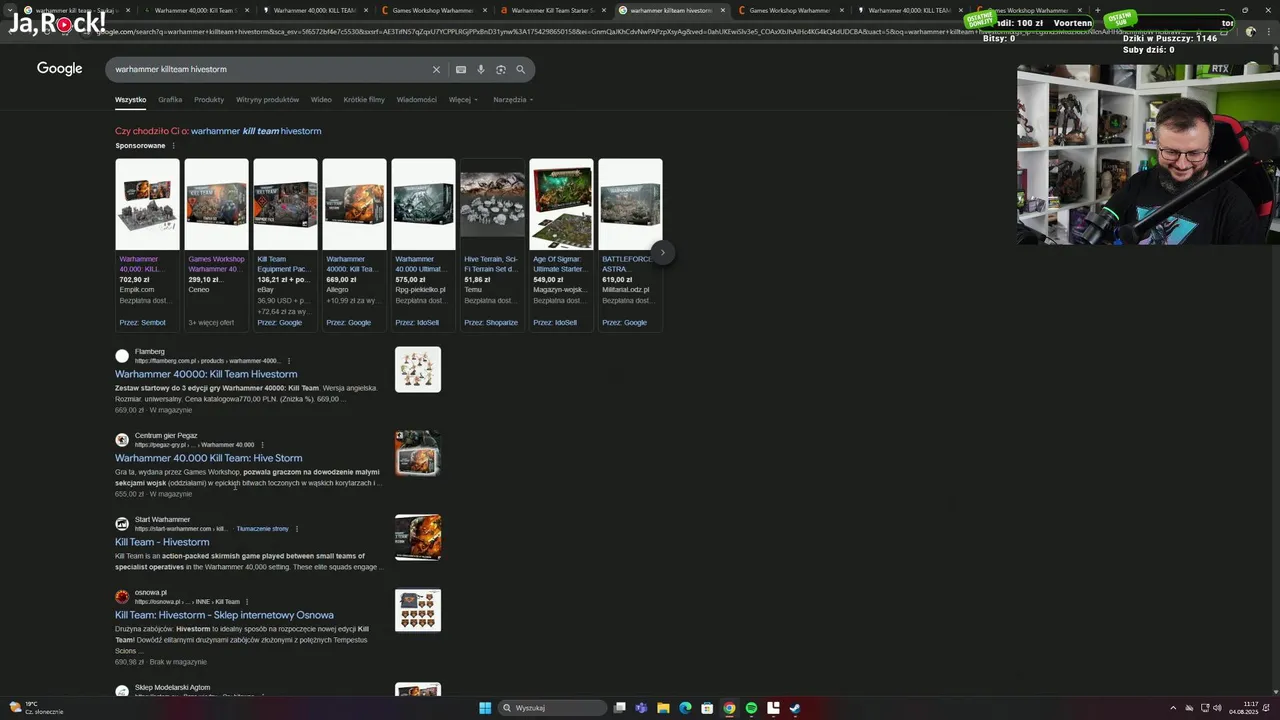Screen dimensions: 1280x720
Task: Open Google Chrome from the taskbar
Action: tap(729, 708)
